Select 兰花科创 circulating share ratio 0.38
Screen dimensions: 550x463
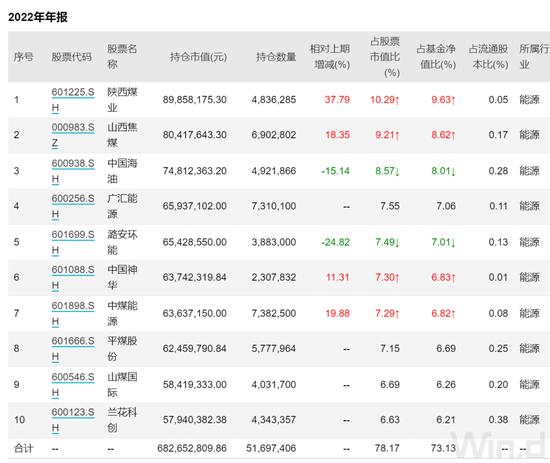(498, 420)
